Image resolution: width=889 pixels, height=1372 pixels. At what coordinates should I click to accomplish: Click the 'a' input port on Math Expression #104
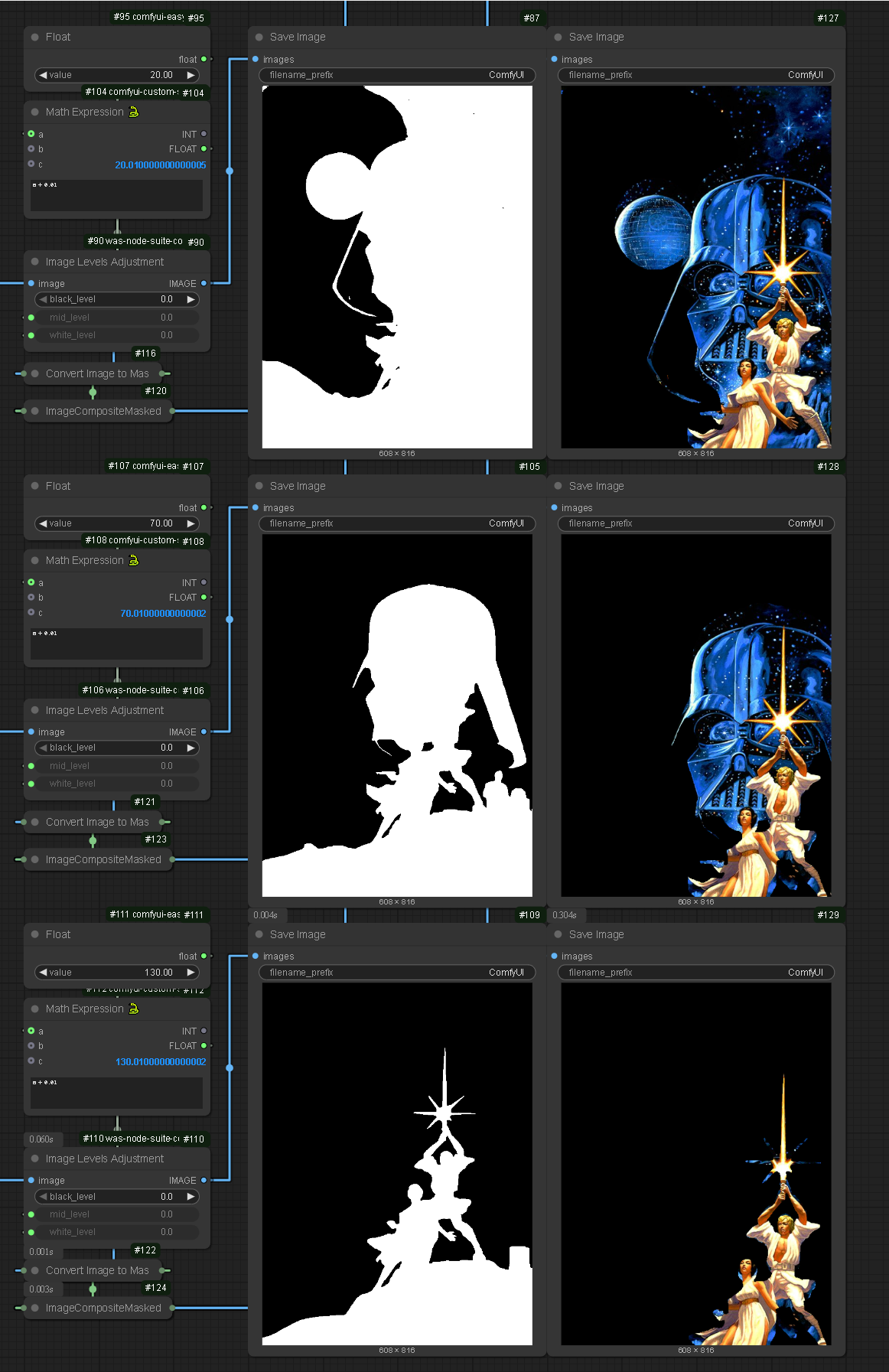[x=31, y=134]
